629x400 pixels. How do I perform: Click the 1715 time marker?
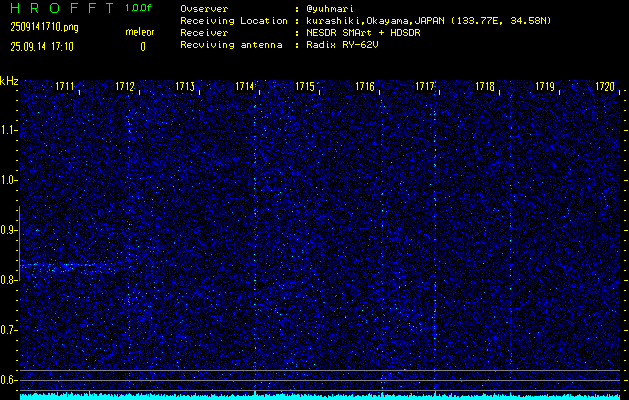pyautogui.click(x=305, y=86)
